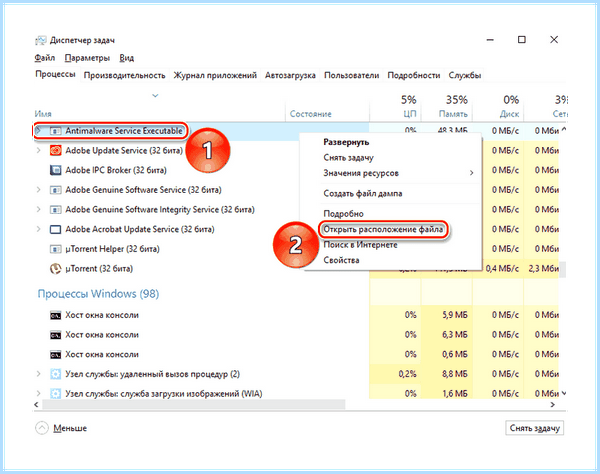Image resolution: width=600 pixels, height=474 pixels.
Task: Select the Процессы tab
Action: tap(55, 74)
